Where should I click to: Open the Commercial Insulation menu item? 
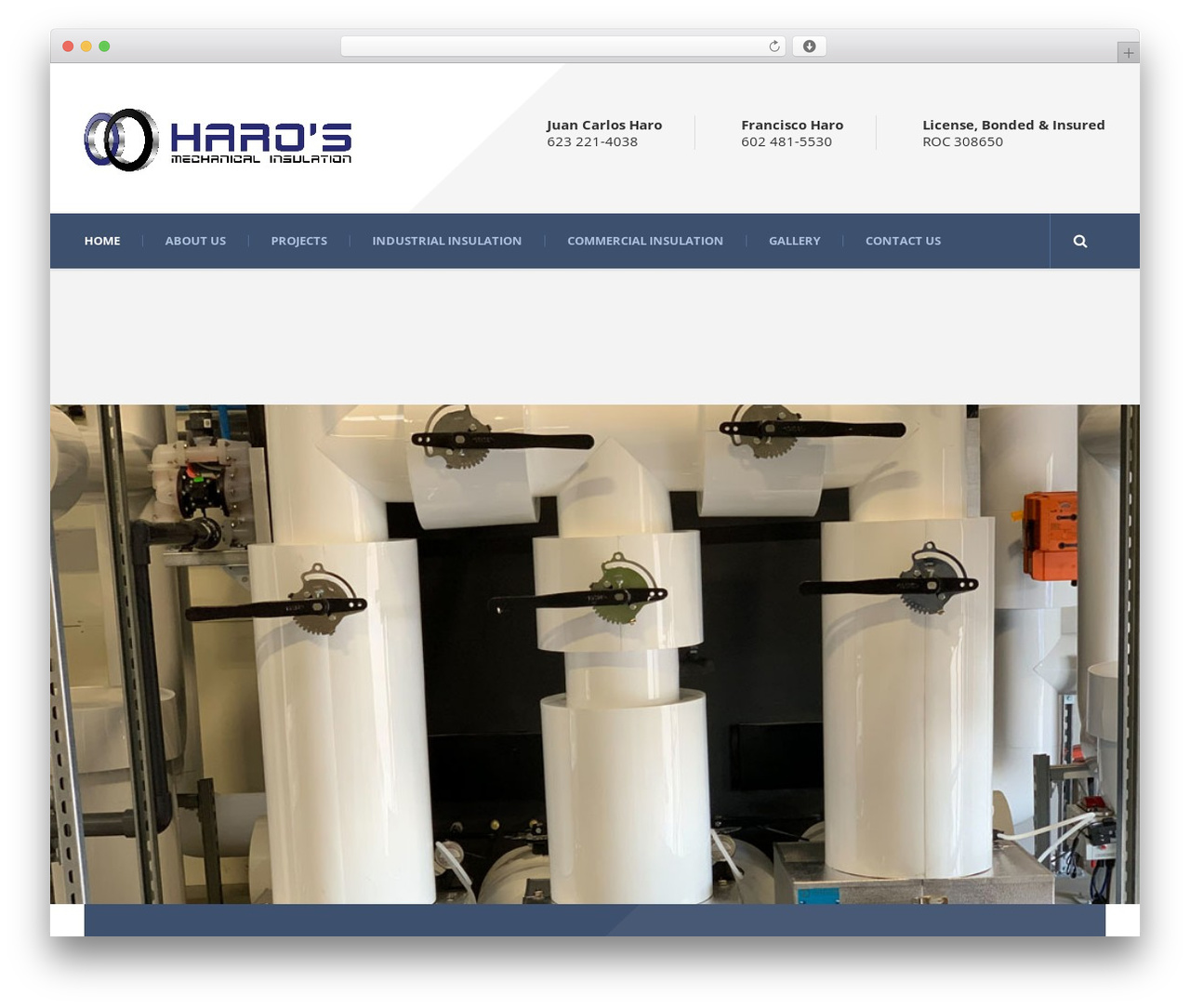tap(645, 241)
